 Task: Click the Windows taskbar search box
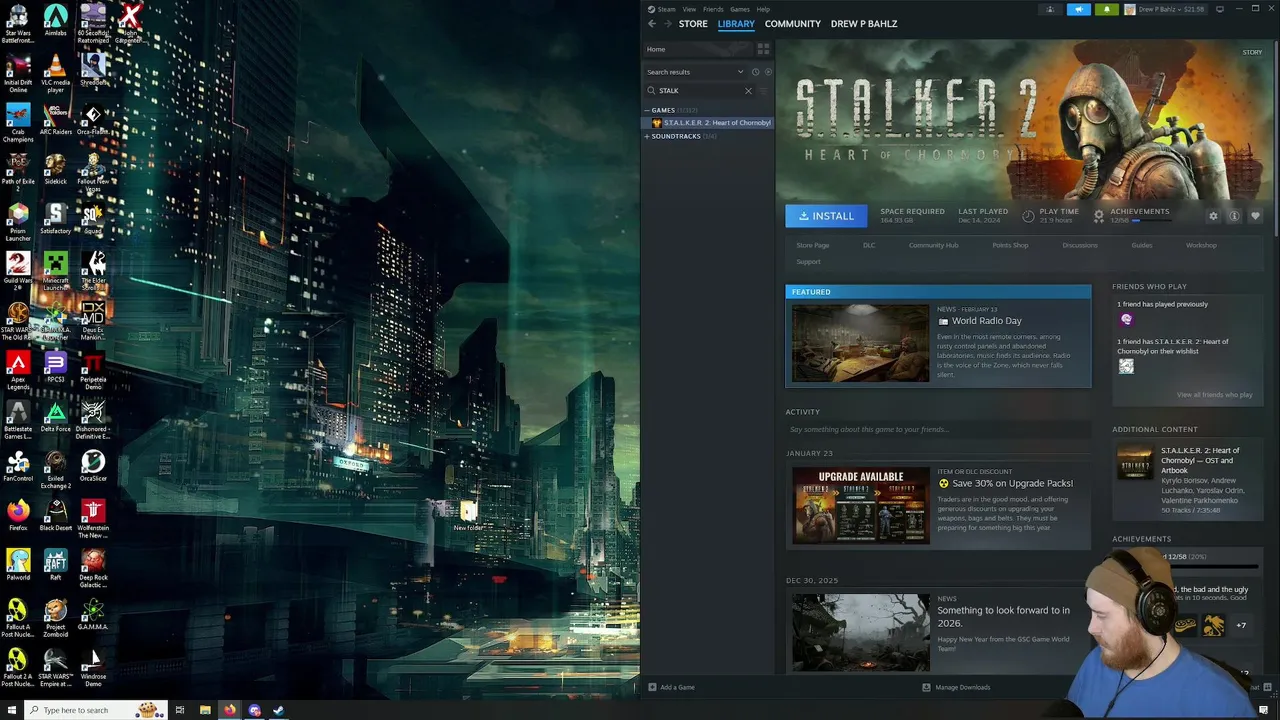[94, 710]
